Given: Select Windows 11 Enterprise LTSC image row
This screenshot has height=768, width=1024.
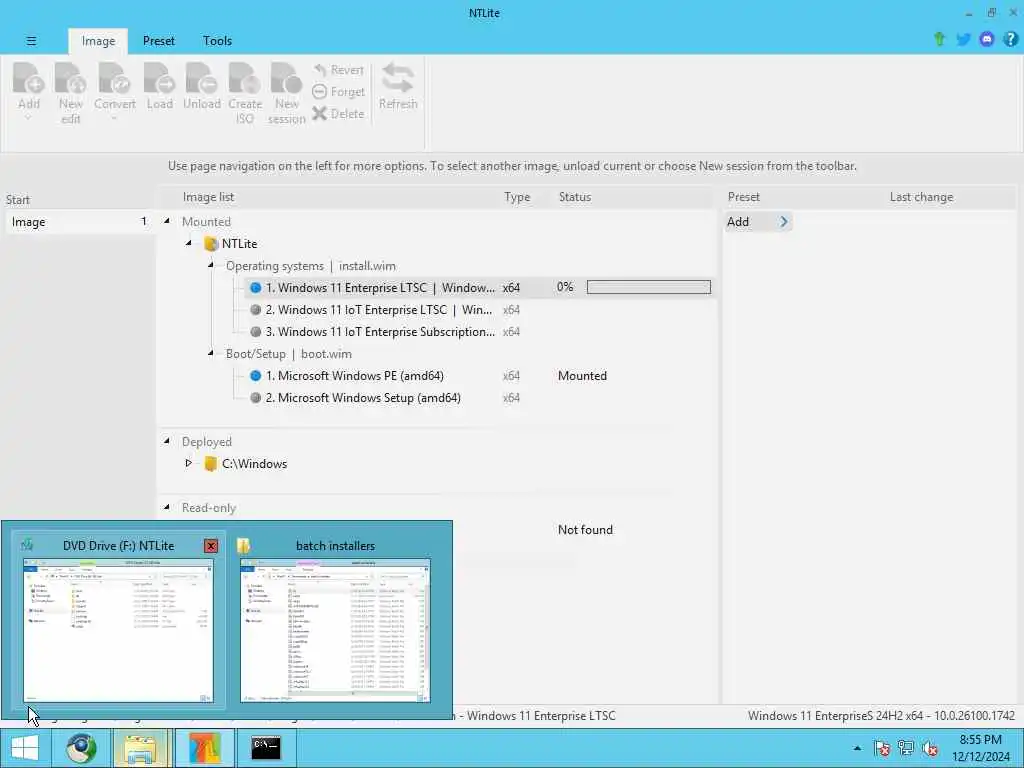Looking at the screenshot, I should [x=480, y=287].
